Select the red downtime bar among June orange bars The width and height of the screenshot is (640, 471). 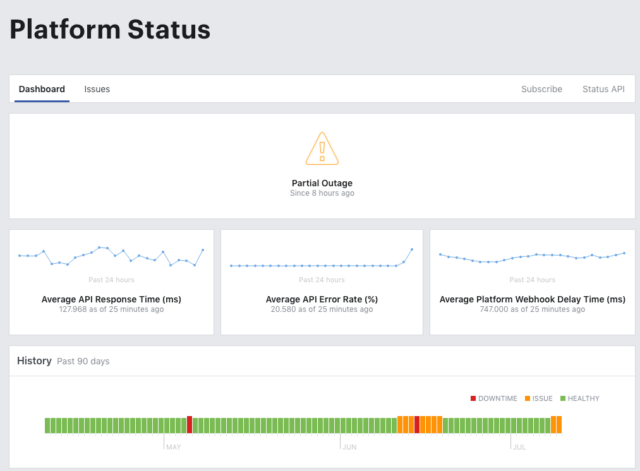click(x=417, y=424)
